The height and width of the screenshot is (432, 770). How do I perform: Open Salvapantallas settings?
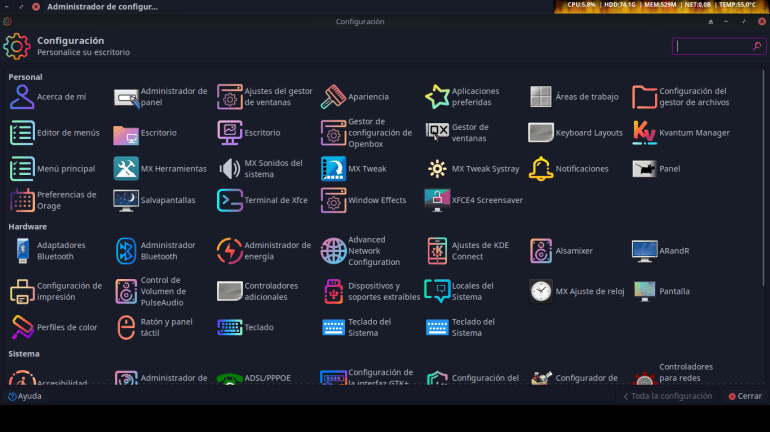126,200
